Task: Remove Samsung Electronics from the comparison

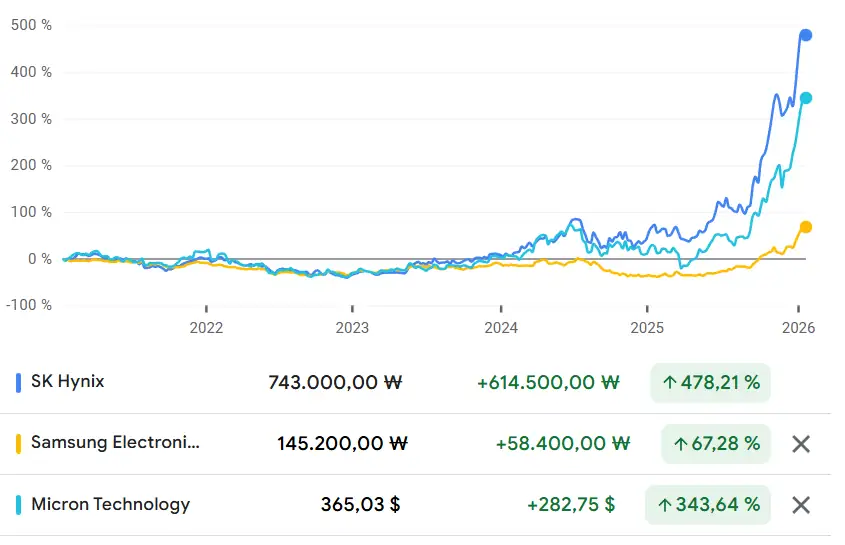Action: tap(800, 444)
